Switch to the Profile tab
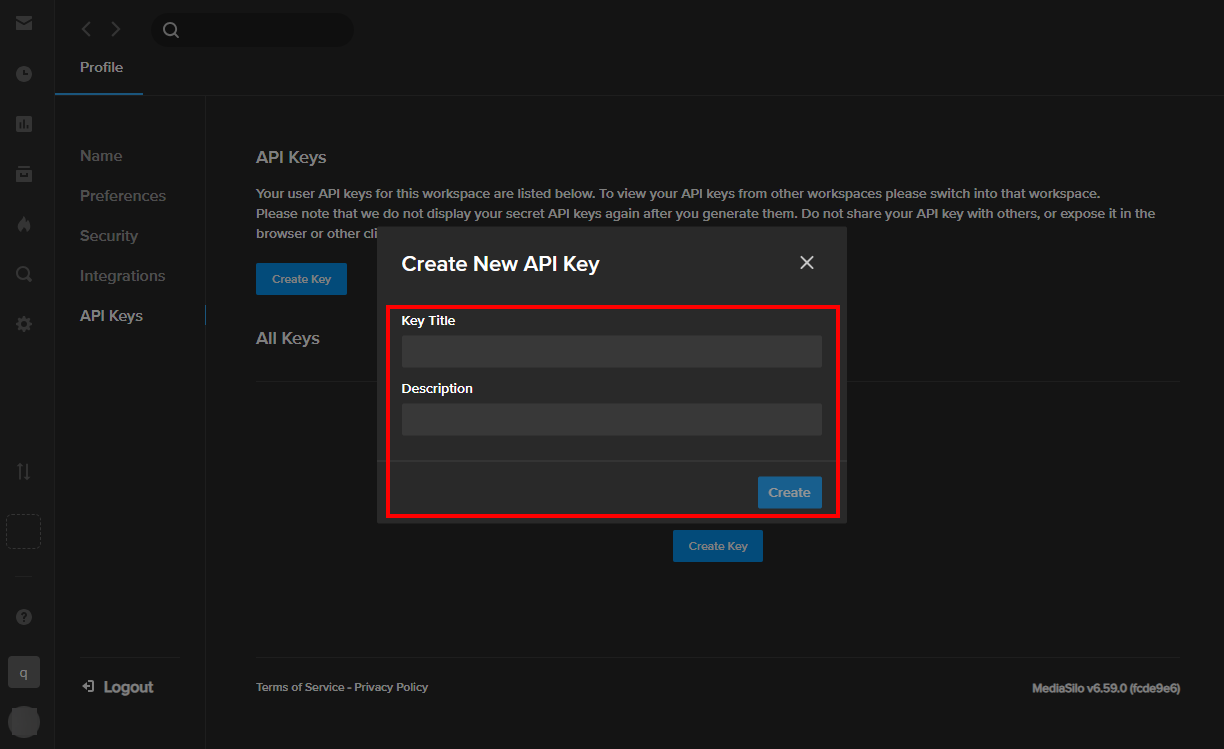Image resolution: width=1224 pixels, height=749 pixels. click(101, 67)
